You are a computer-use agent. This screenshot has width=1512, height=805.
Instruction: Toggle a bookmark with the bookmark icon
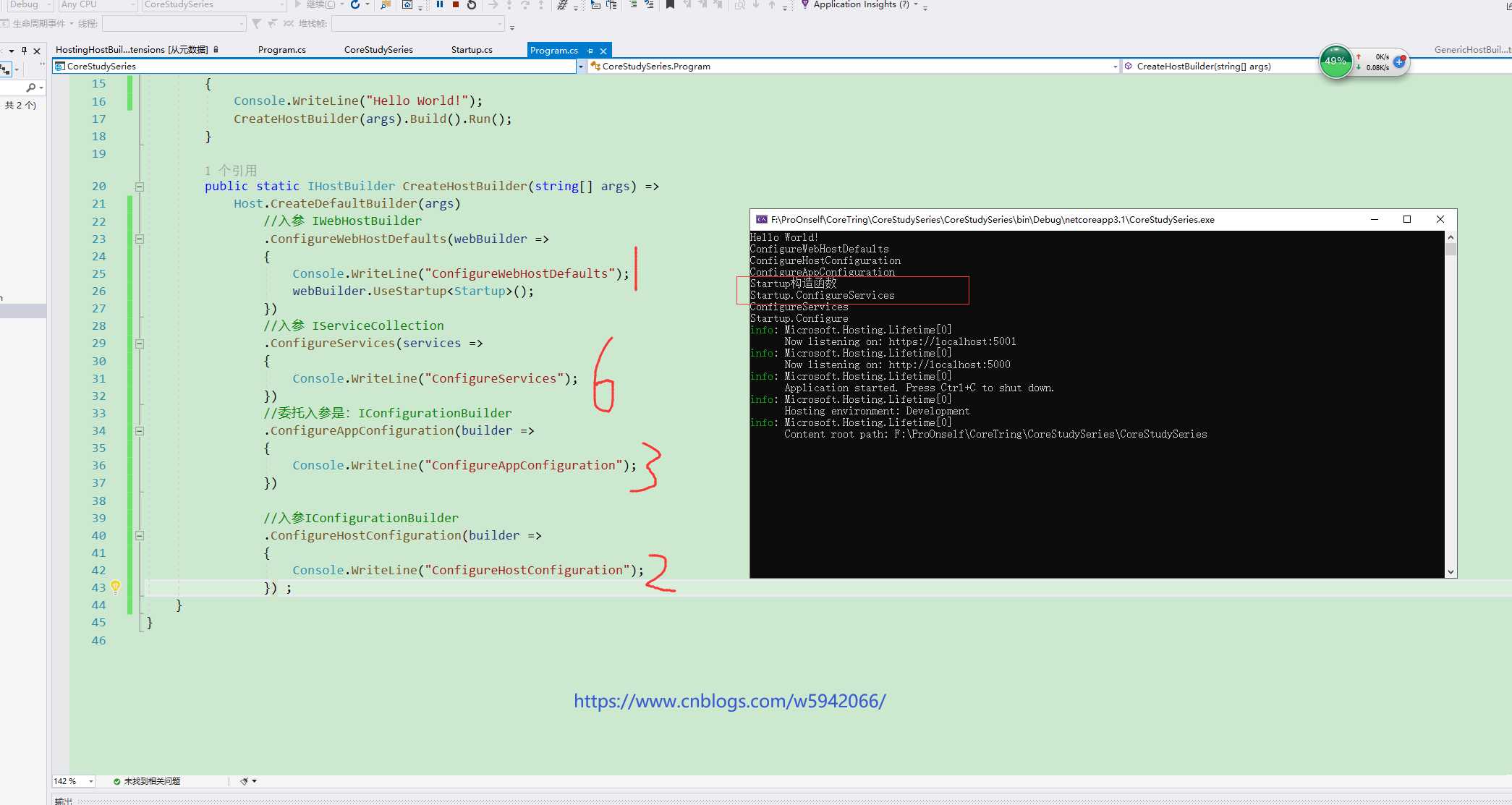(x=670, y=4)
